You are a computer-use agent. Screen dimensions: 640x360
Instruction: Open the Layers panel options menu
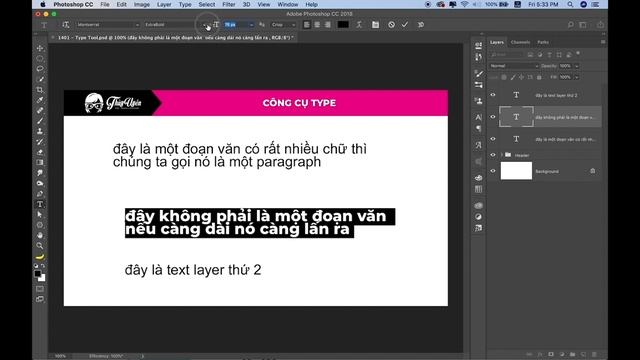click(602, 42)
